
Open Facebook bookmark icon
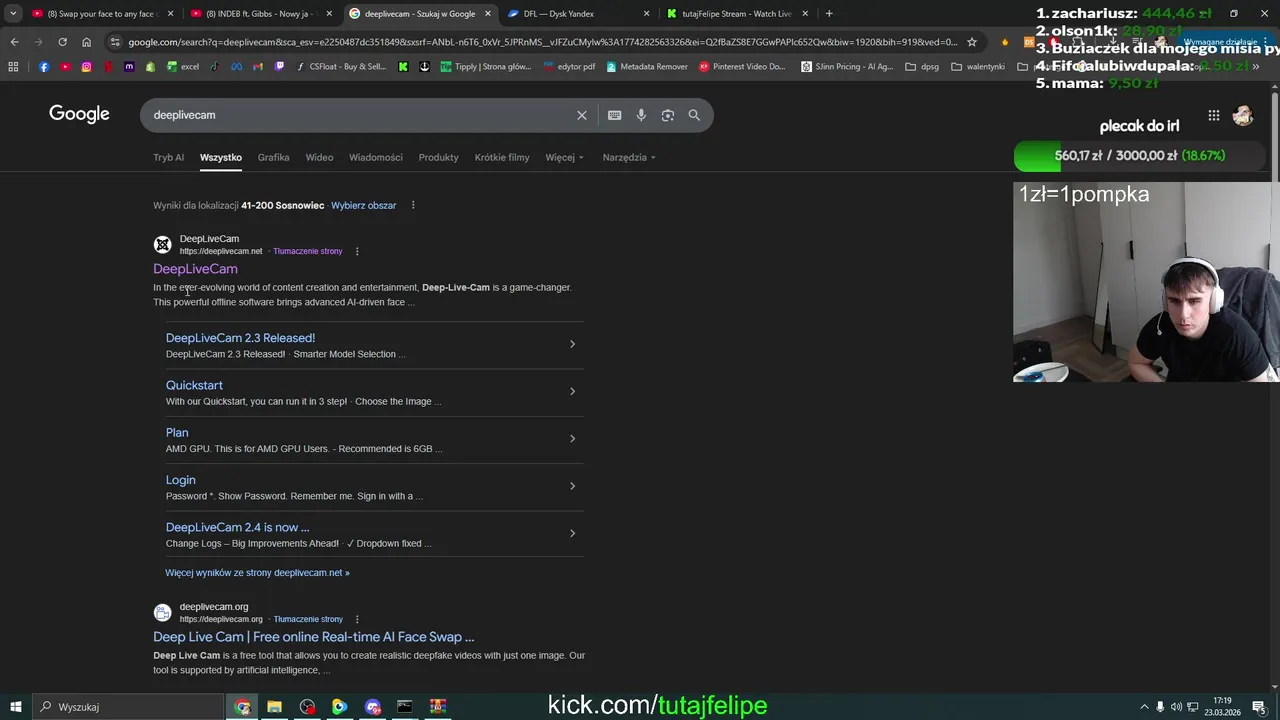click(x=44, y=67)
